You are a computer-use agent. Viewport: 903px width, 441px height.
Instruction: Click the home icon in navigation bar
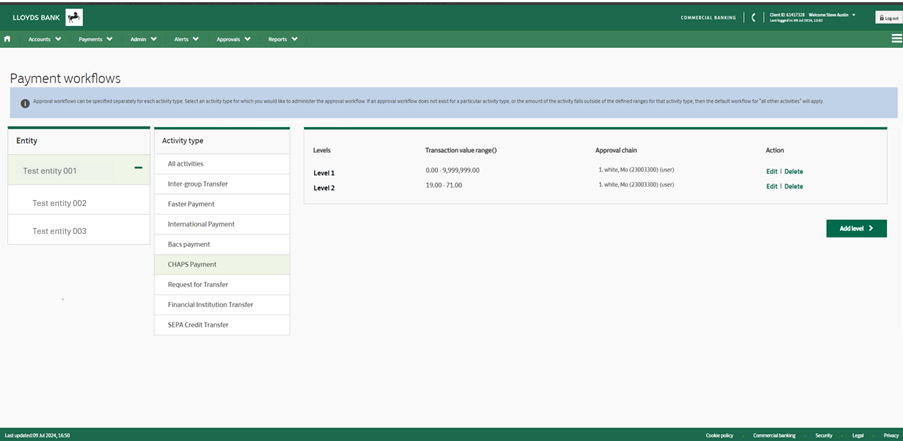7,39
